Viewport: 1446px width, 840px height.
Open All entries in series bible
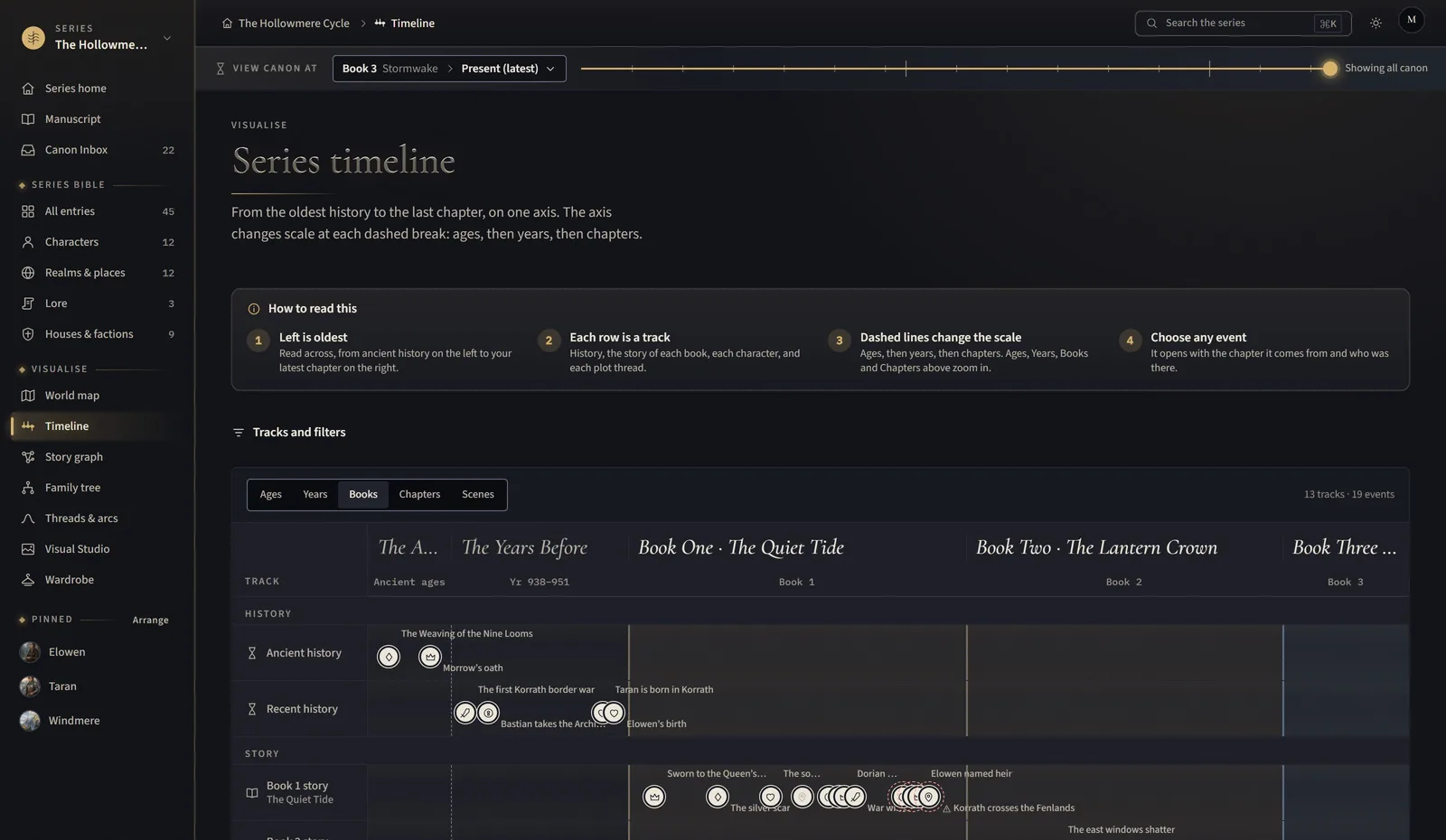pyautogui.click(x=97, y=211)
